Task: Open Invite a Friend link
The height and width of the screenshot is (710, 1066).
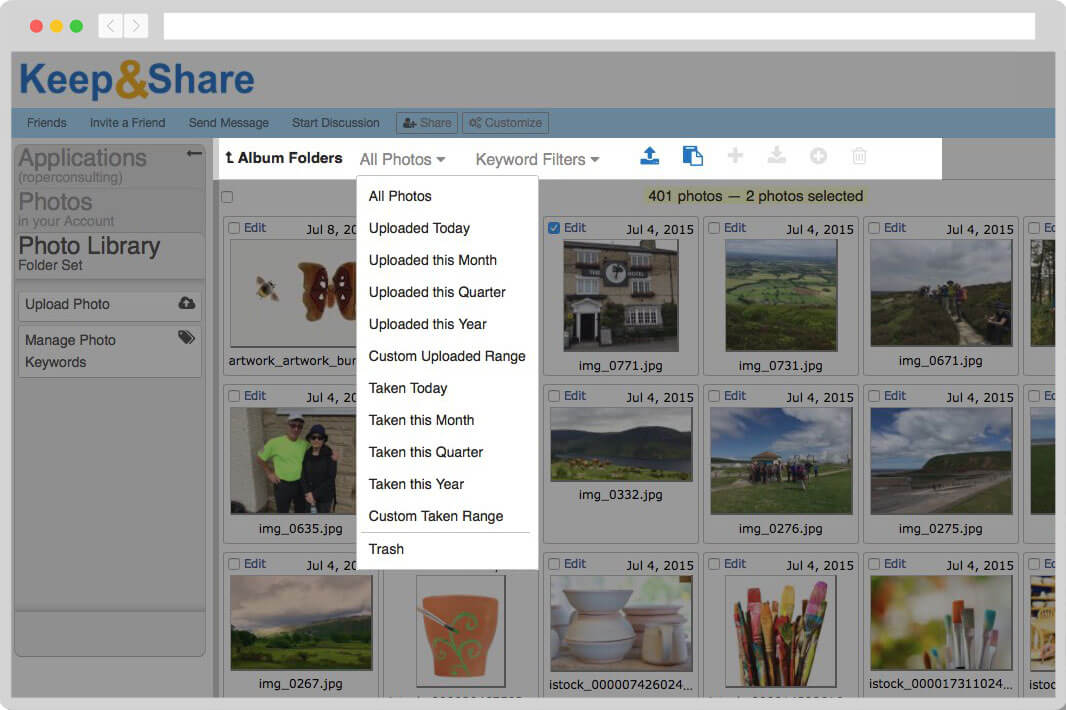Action: tap(128, 123)
